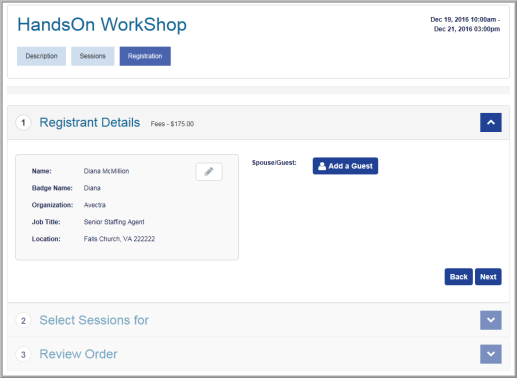Image resolution: width=517 pixels, height=378 pixels.
Task: Collapse the Registrant Details section chevron
Action: pyautogui.click(x=491, y=122)
